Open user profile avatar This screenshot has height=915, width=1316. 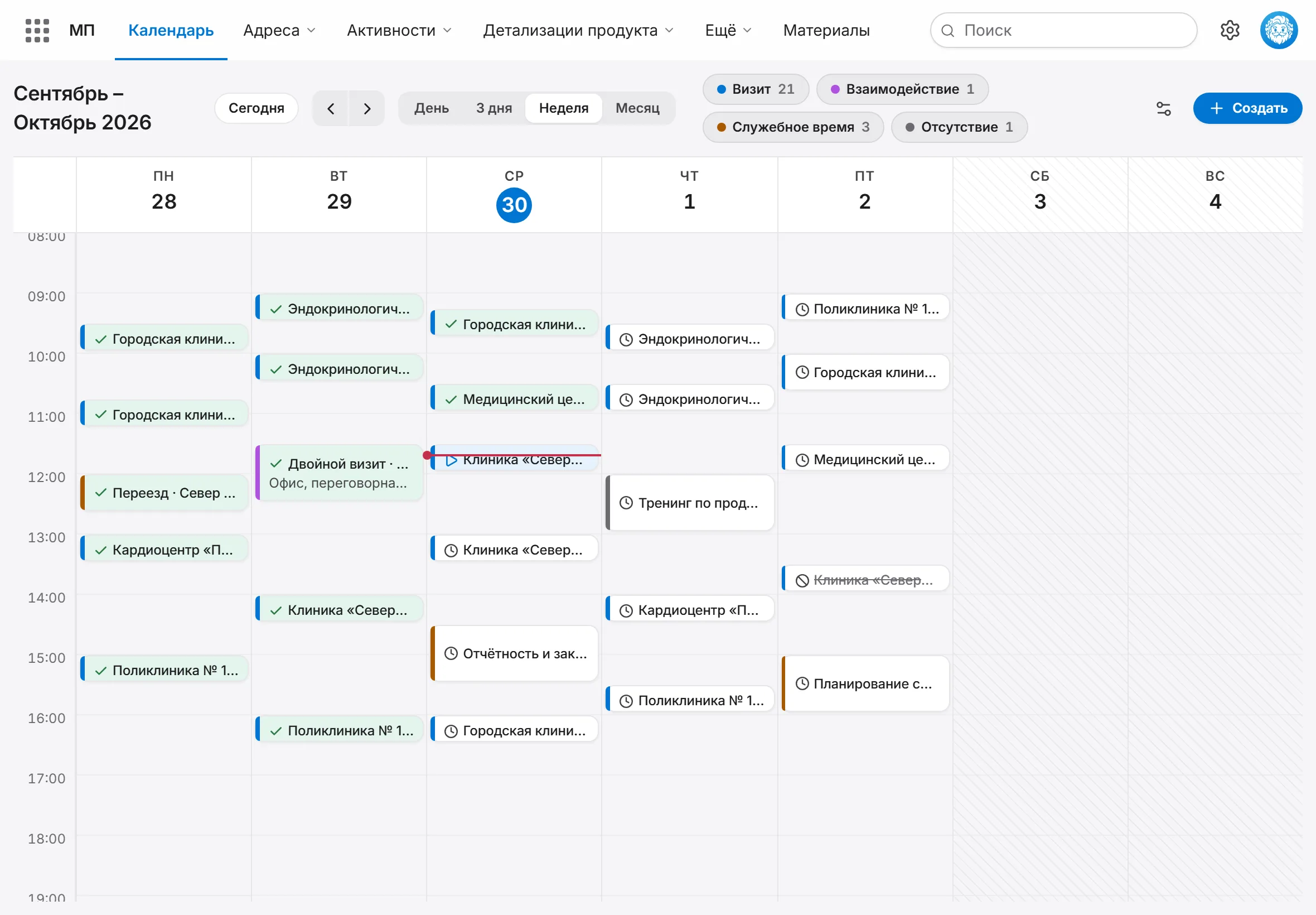point(1278,30)
